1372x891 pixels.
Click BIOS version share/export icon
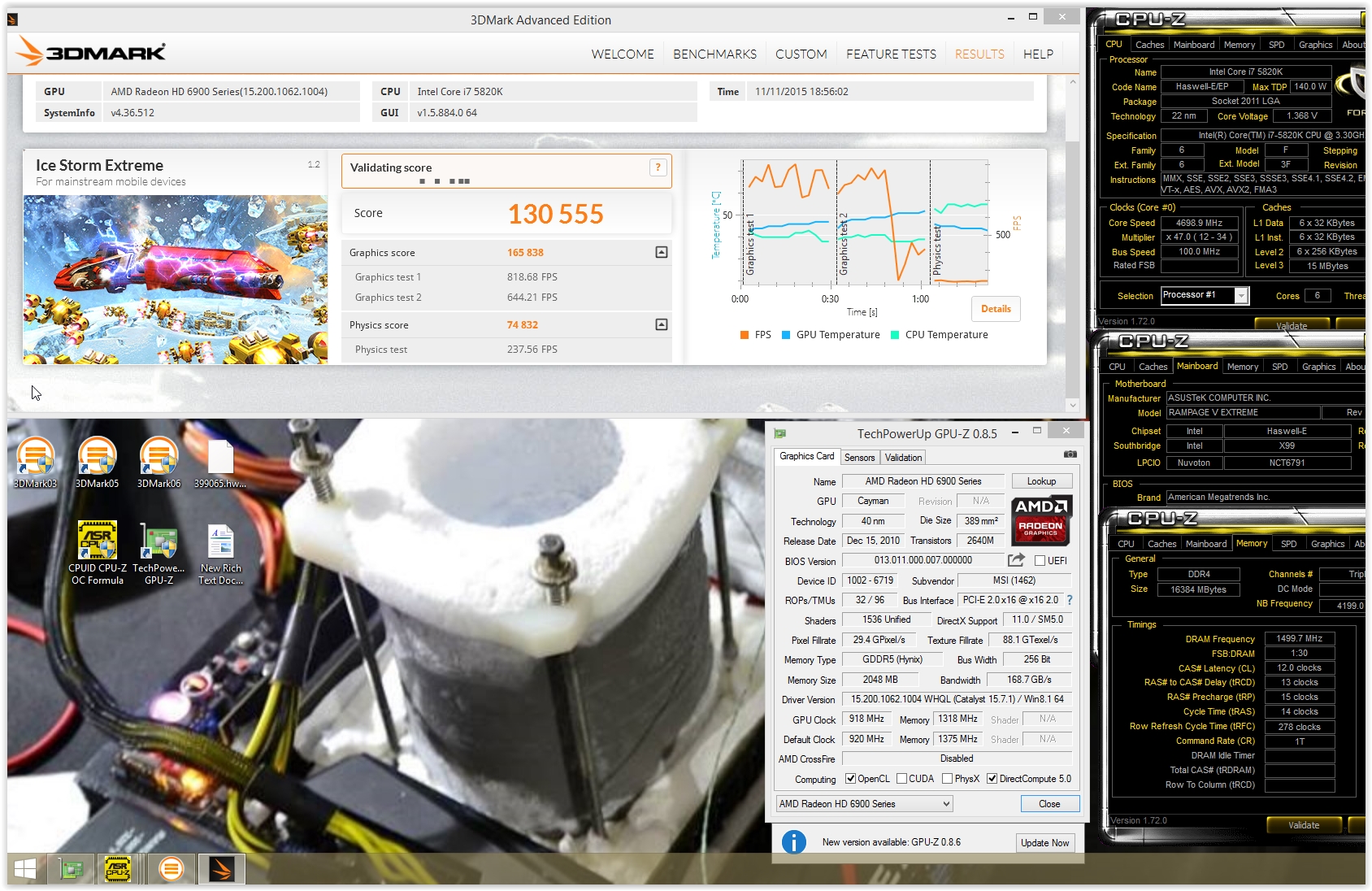point(1016,560)
